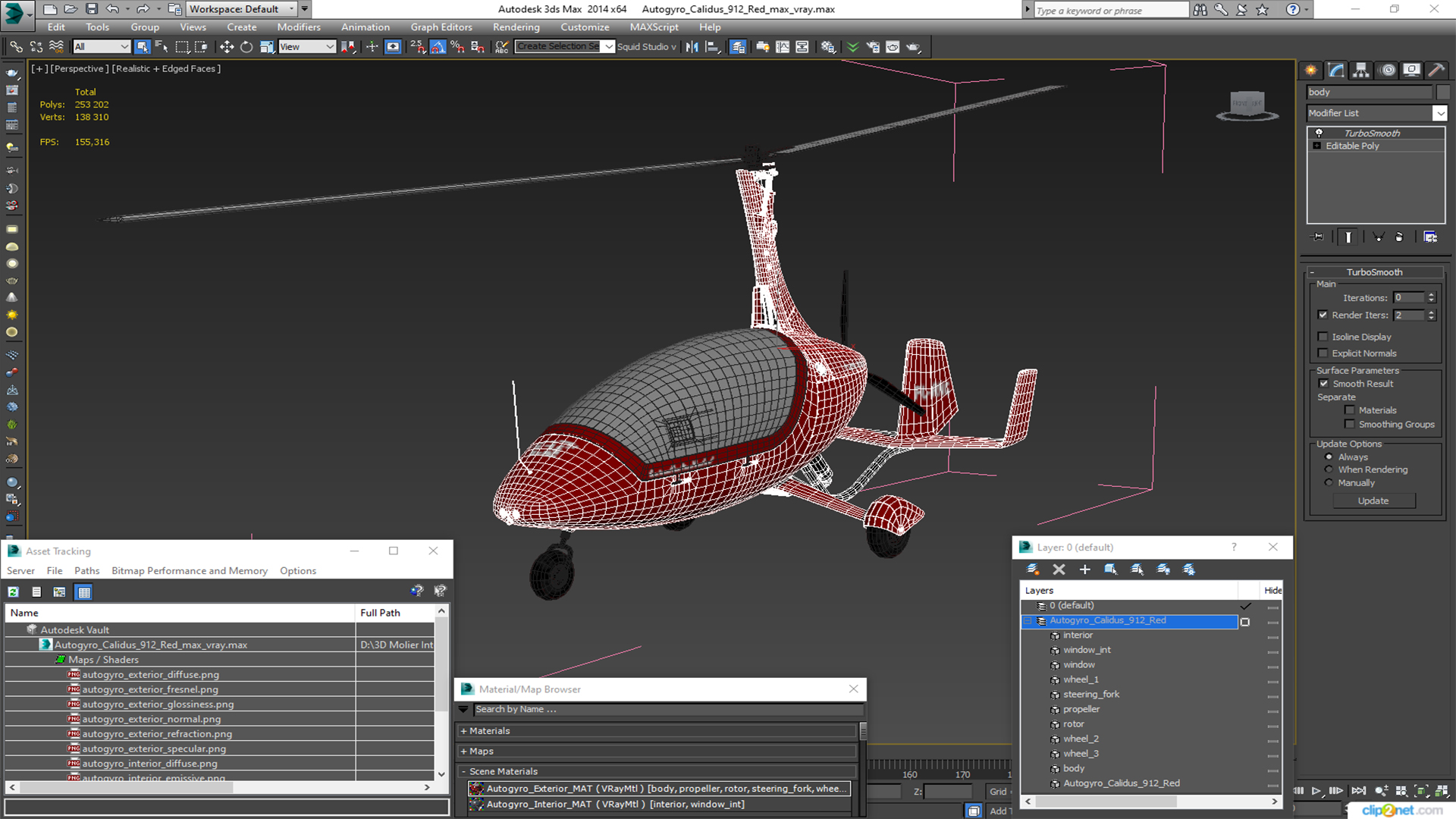
Task: Enable the Explicit Normals checkbox
Action: tap(1323, 353)
